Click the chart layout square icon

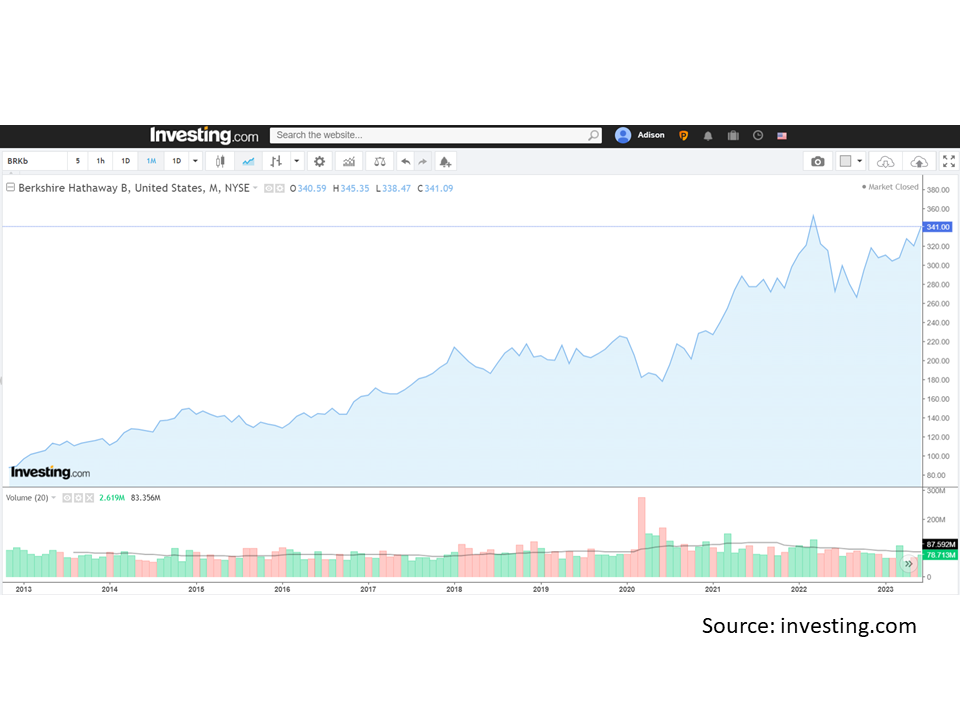(x=846, y=161)
